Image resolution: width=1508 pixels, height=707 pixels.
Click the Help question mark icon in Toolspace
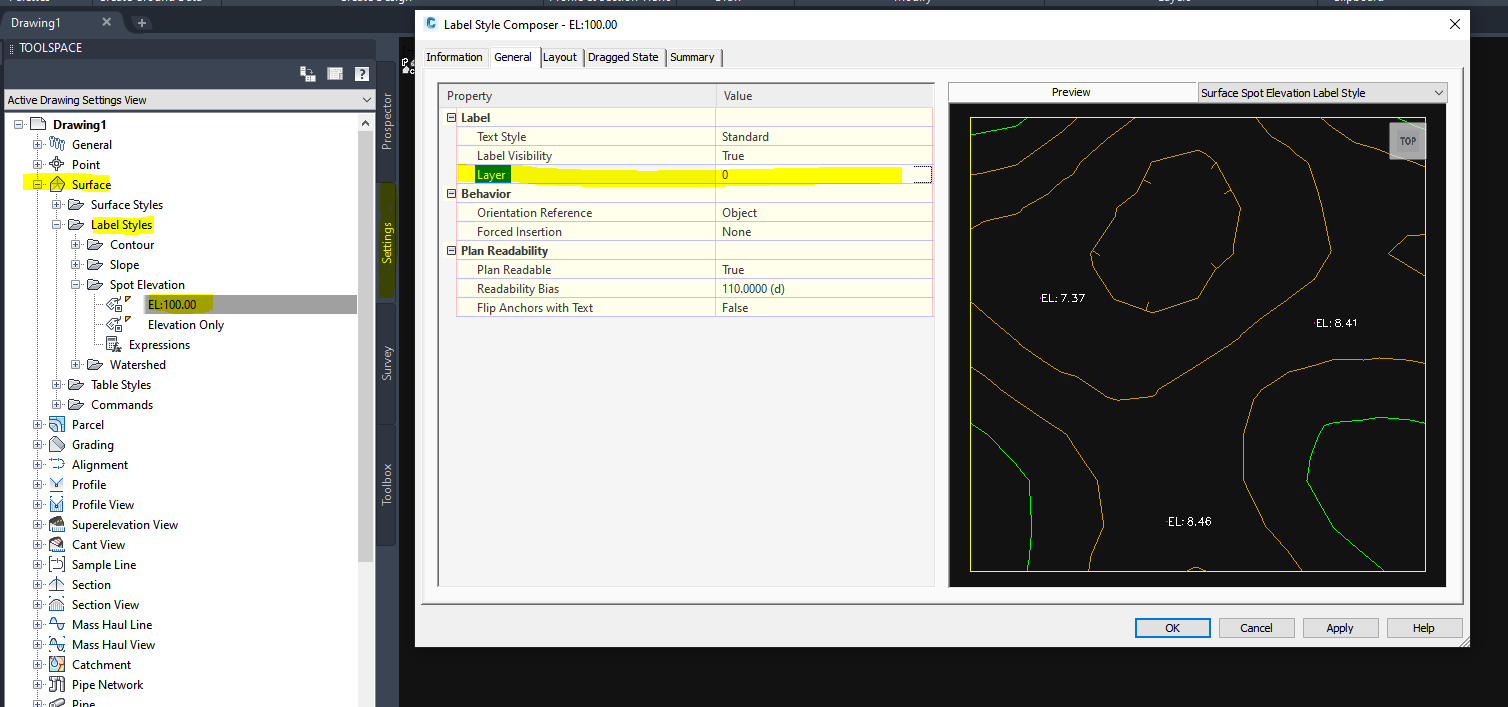pos(361,73)
